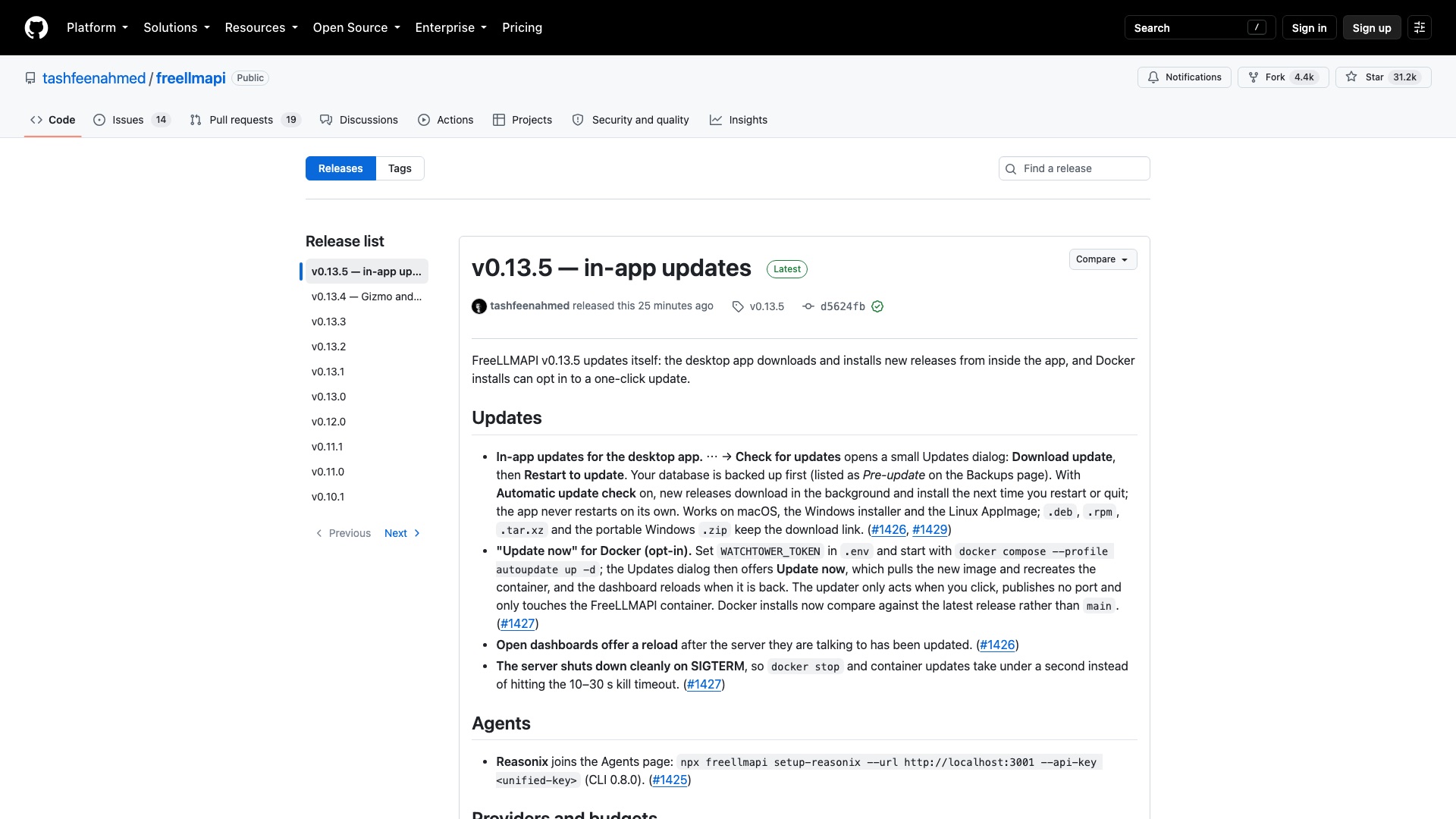The image size is (1456, 819).
Task: Click the Fork icon button
Action: (1254, 77)
